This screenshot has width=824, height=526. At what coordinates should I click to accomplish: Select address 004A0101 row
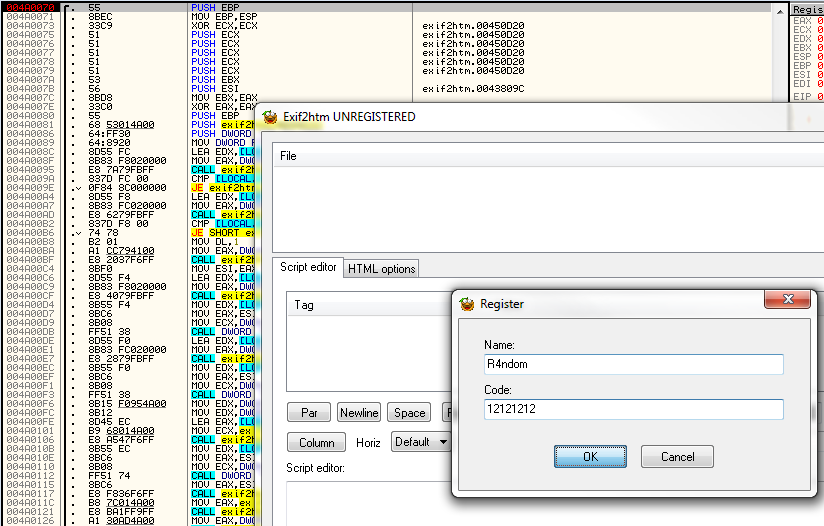click(x=129, y=430)
